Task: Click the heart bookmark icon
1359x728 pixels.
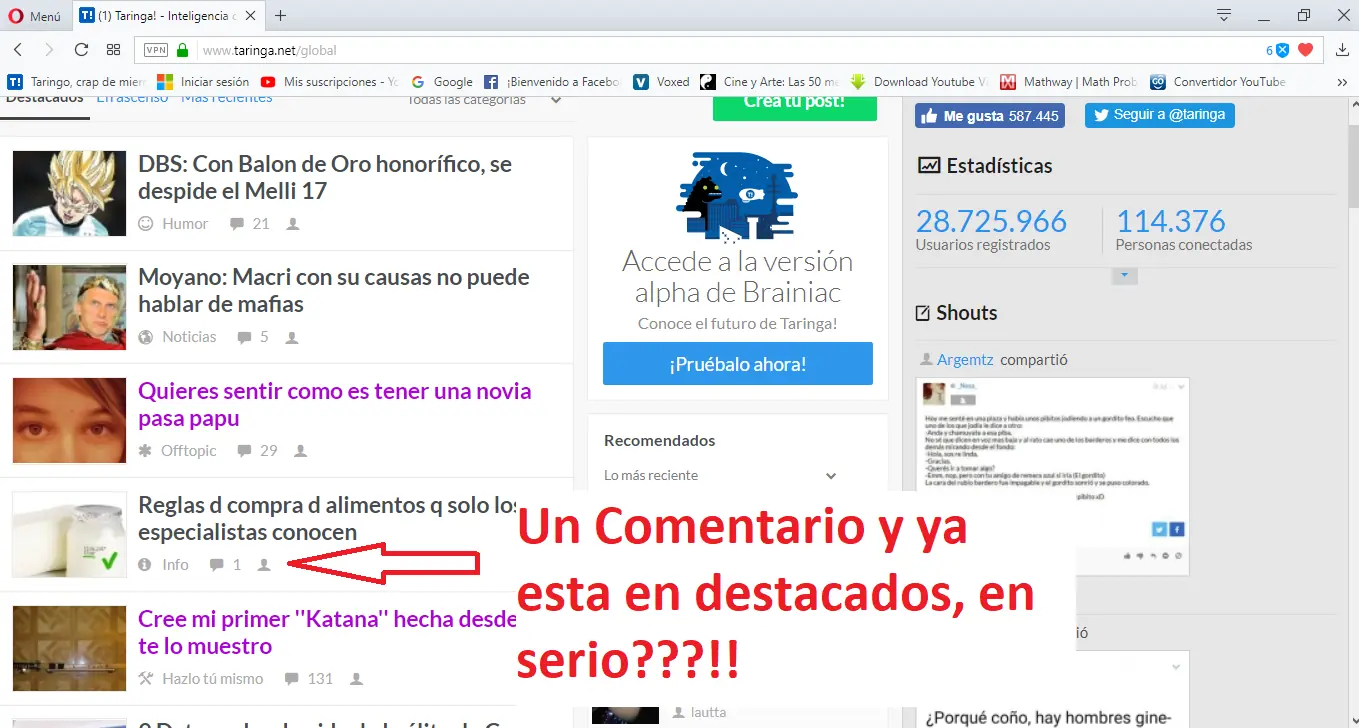Action: click(x=1305, y=50)
